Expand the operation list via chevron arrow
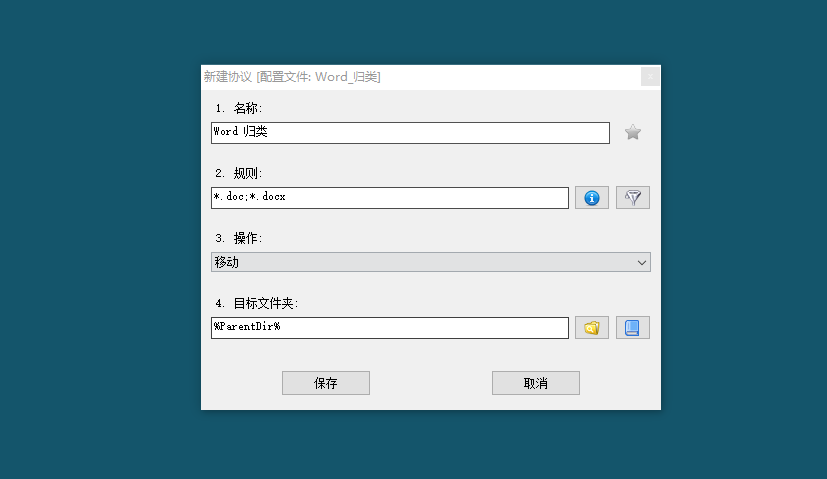Screen dimensions: 827x479 point(641,262)
